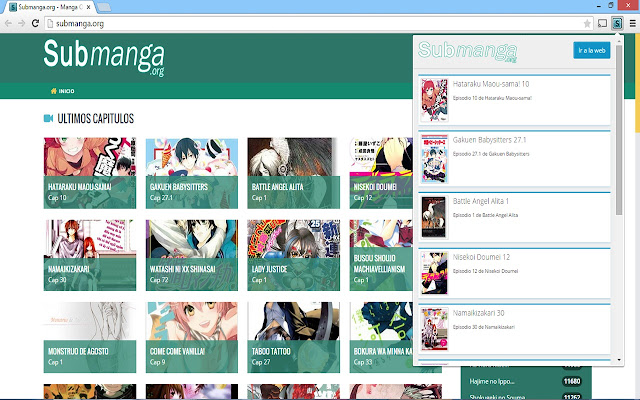640x400 pixels.
Task: Open Lady Justice Cap 1 card
Action: pyautogui.click(x=293, y=255)
